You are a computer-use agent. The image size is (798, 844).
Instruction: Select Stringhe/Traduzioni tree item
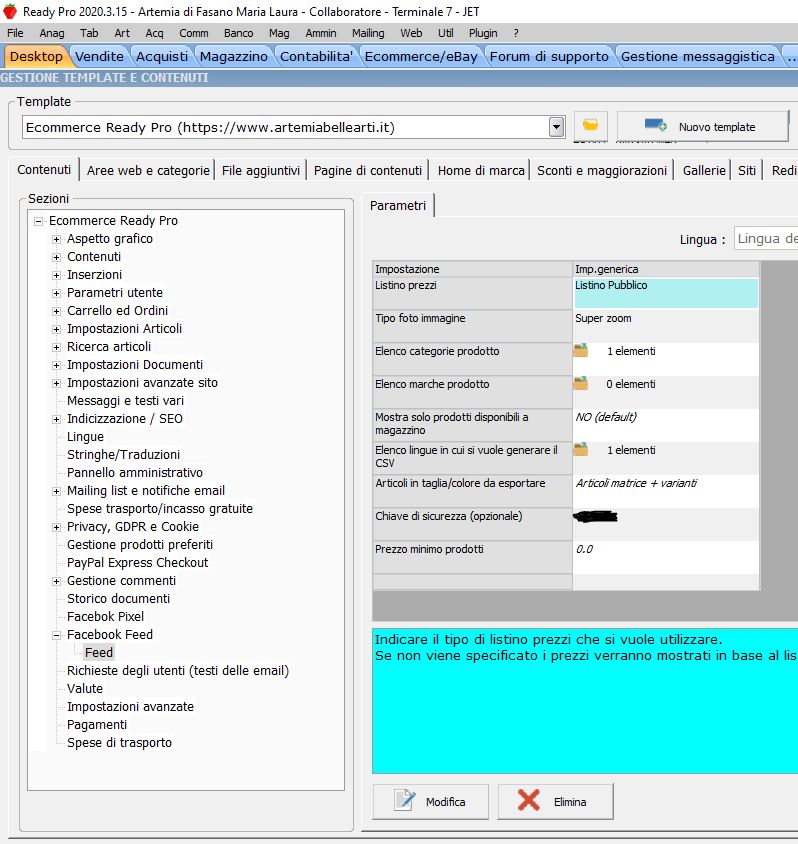tap(123, 455)
